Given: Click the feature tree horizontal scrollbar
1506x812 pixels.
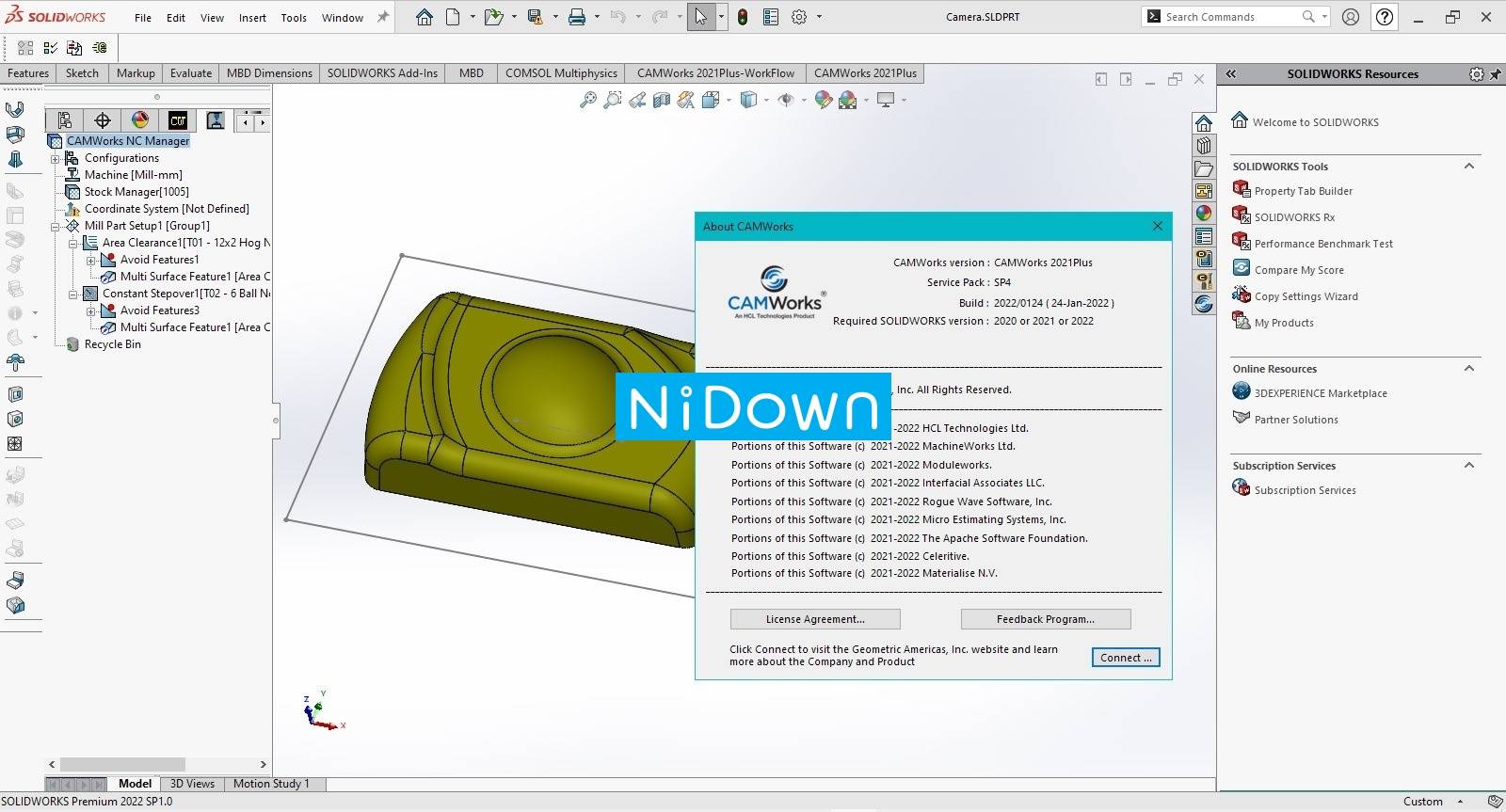Looking at the screenshot, I should [x=157, y=764].
